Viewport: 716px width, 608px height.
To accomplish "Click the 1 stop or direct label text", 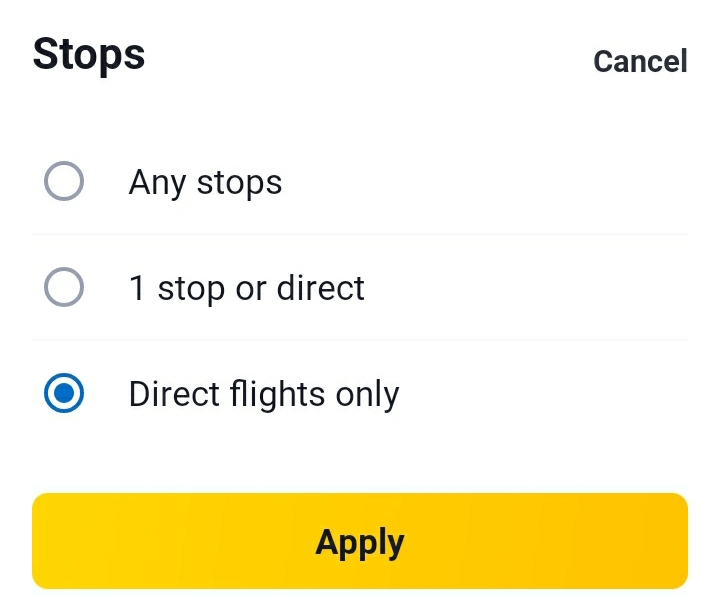I will [246, 288].
